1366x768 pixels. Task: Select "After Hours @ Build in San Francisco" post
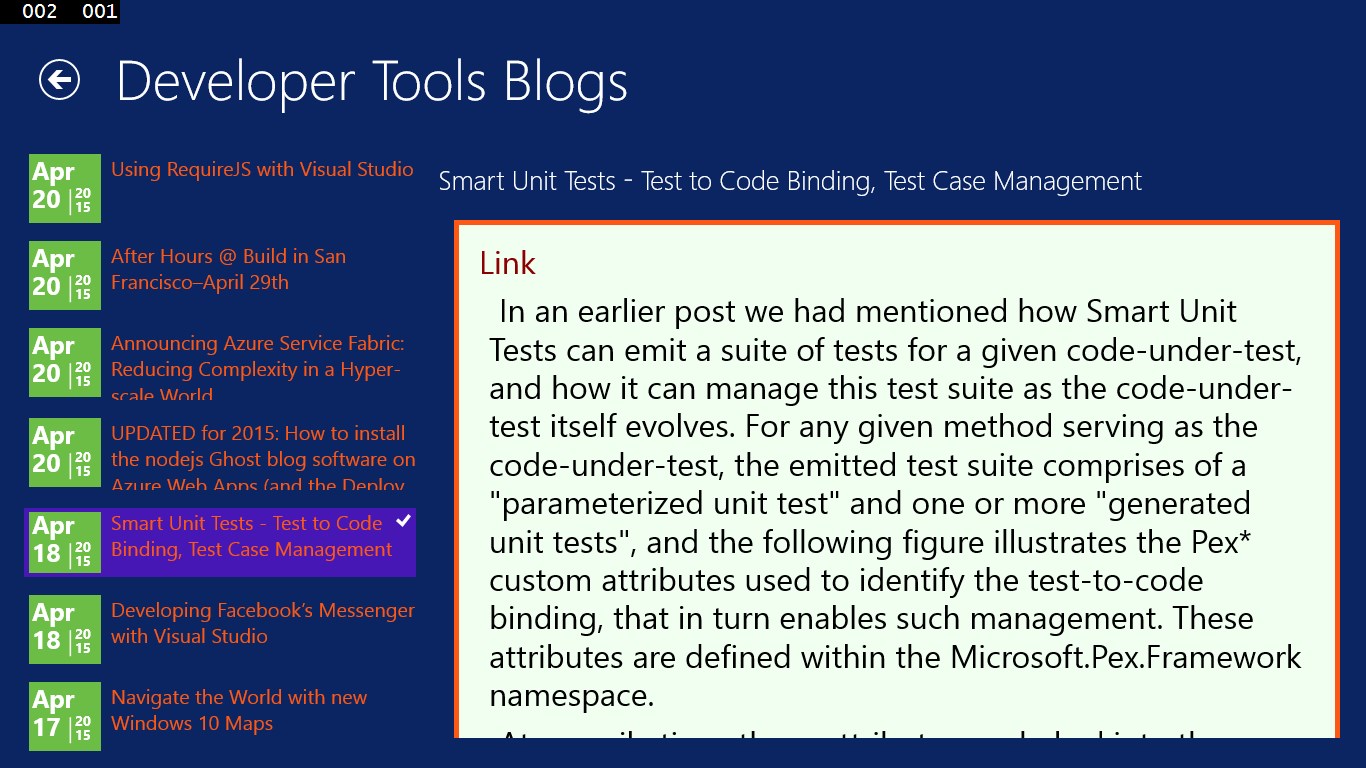click(x=228, y=268)
